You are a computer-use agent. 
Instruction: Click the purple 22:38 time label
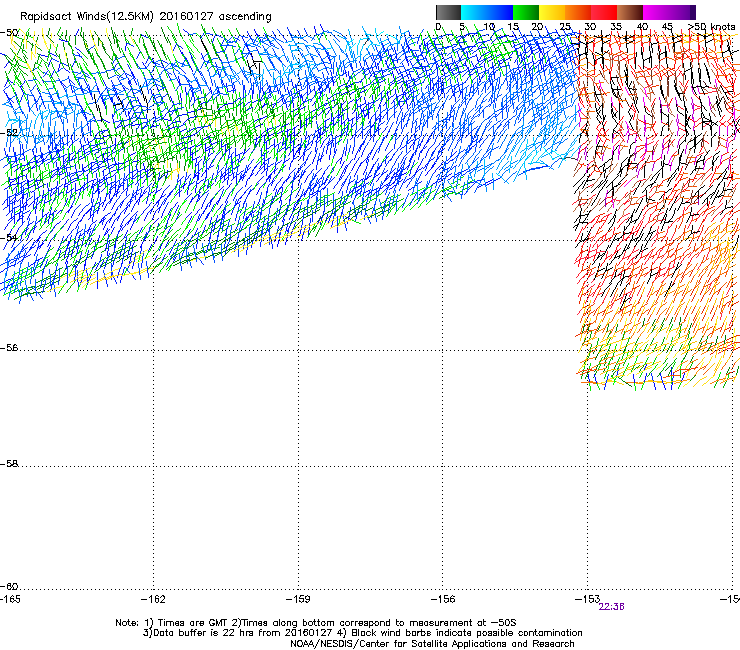click(x=611, y=607)
